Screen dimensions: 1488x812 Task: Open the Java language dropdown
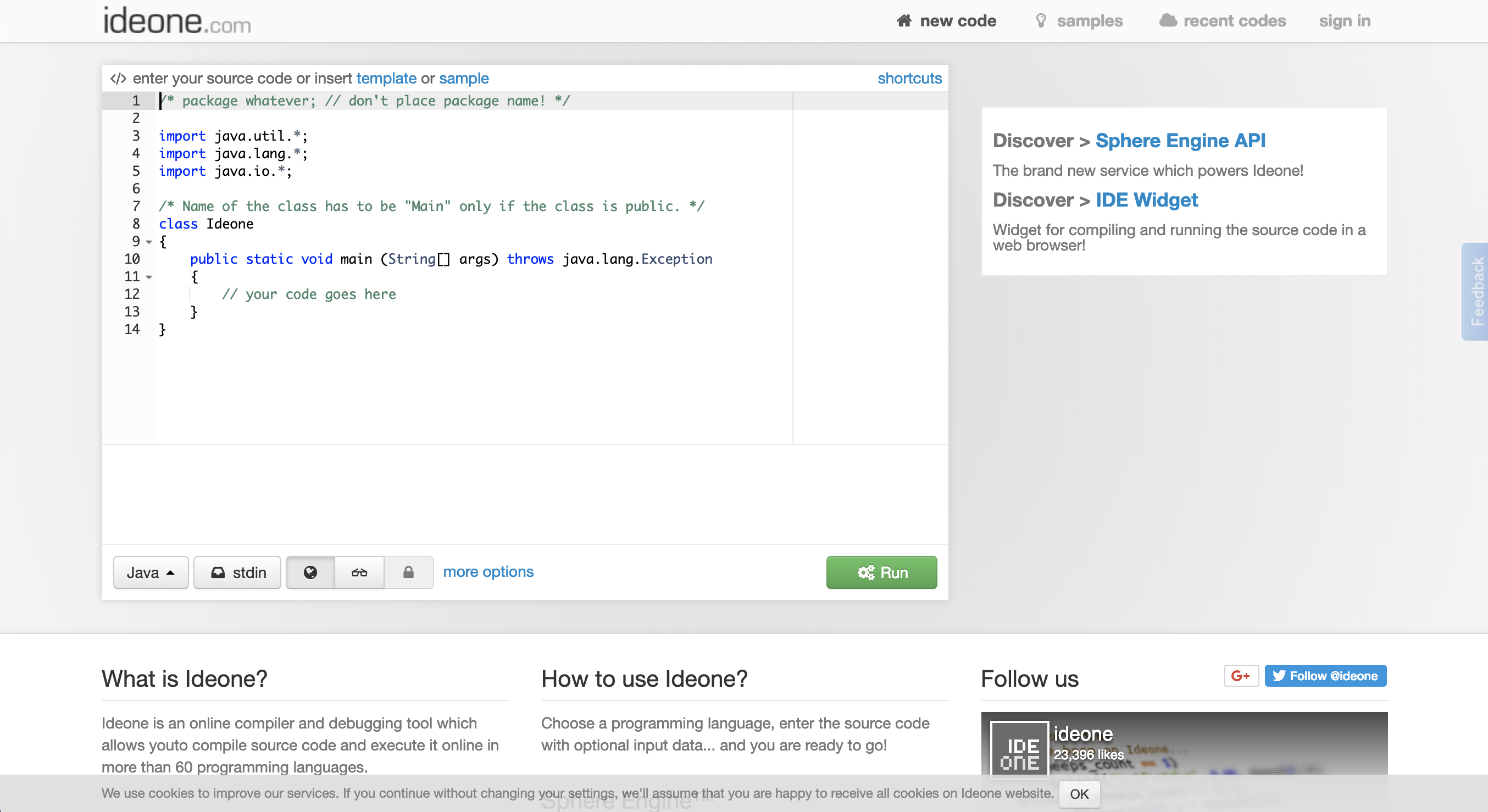(x=151, y=572)
